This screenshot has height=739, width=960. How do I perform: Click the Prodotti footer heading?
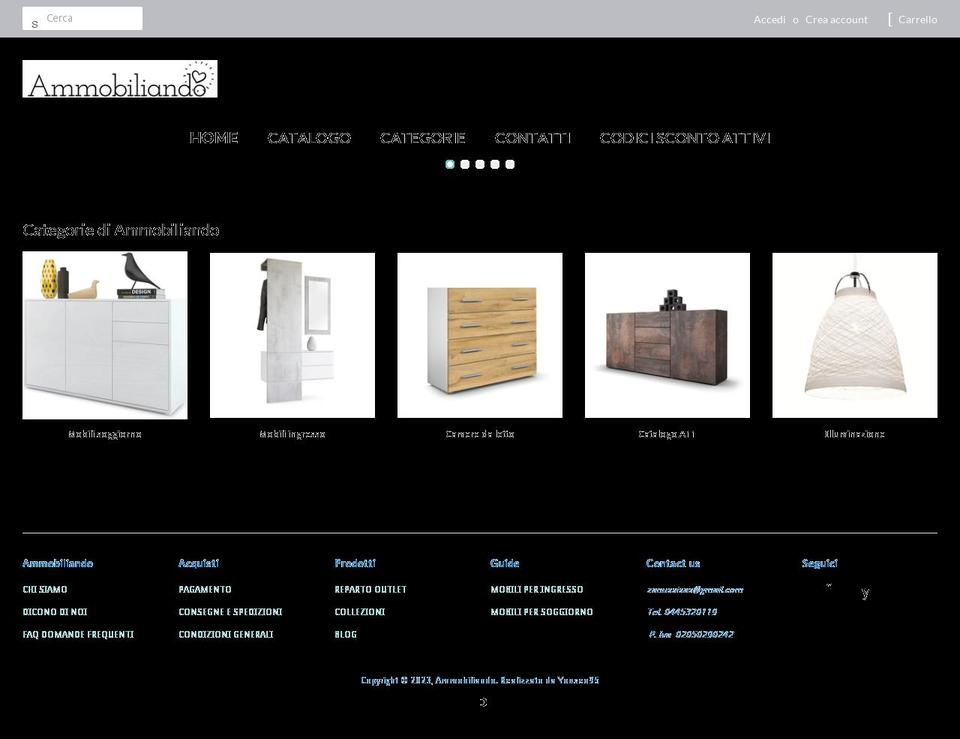point(355,563)
